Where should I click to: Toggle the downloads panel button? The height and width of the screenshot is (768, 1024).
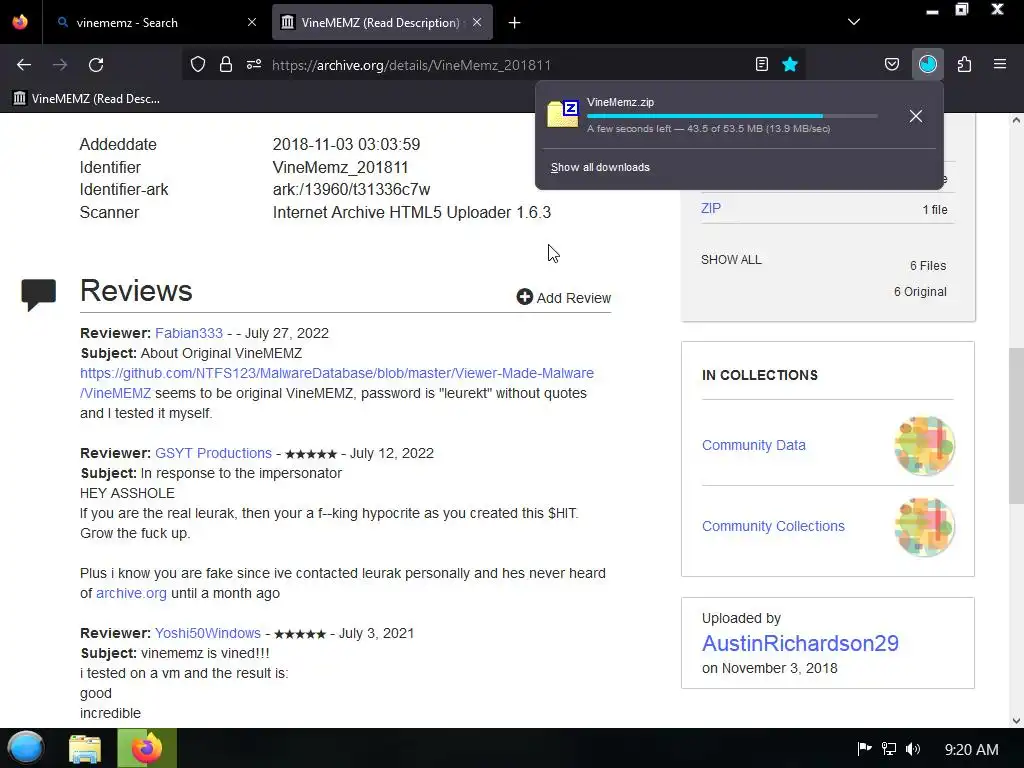tap(928, 64)
